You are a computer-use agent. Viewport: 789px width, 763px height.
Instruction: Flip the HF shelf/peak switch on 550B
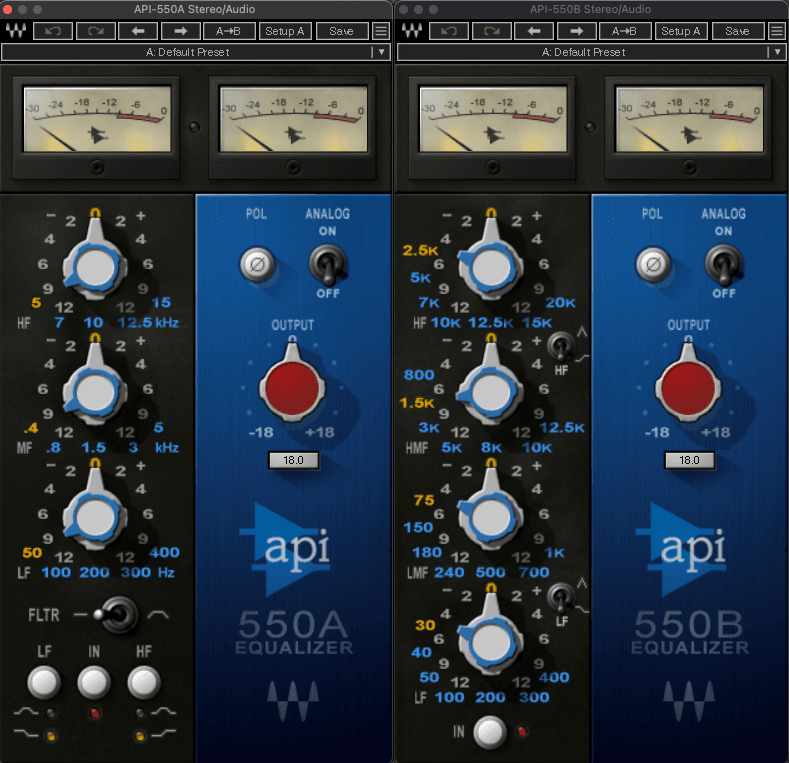click(561, 347)
